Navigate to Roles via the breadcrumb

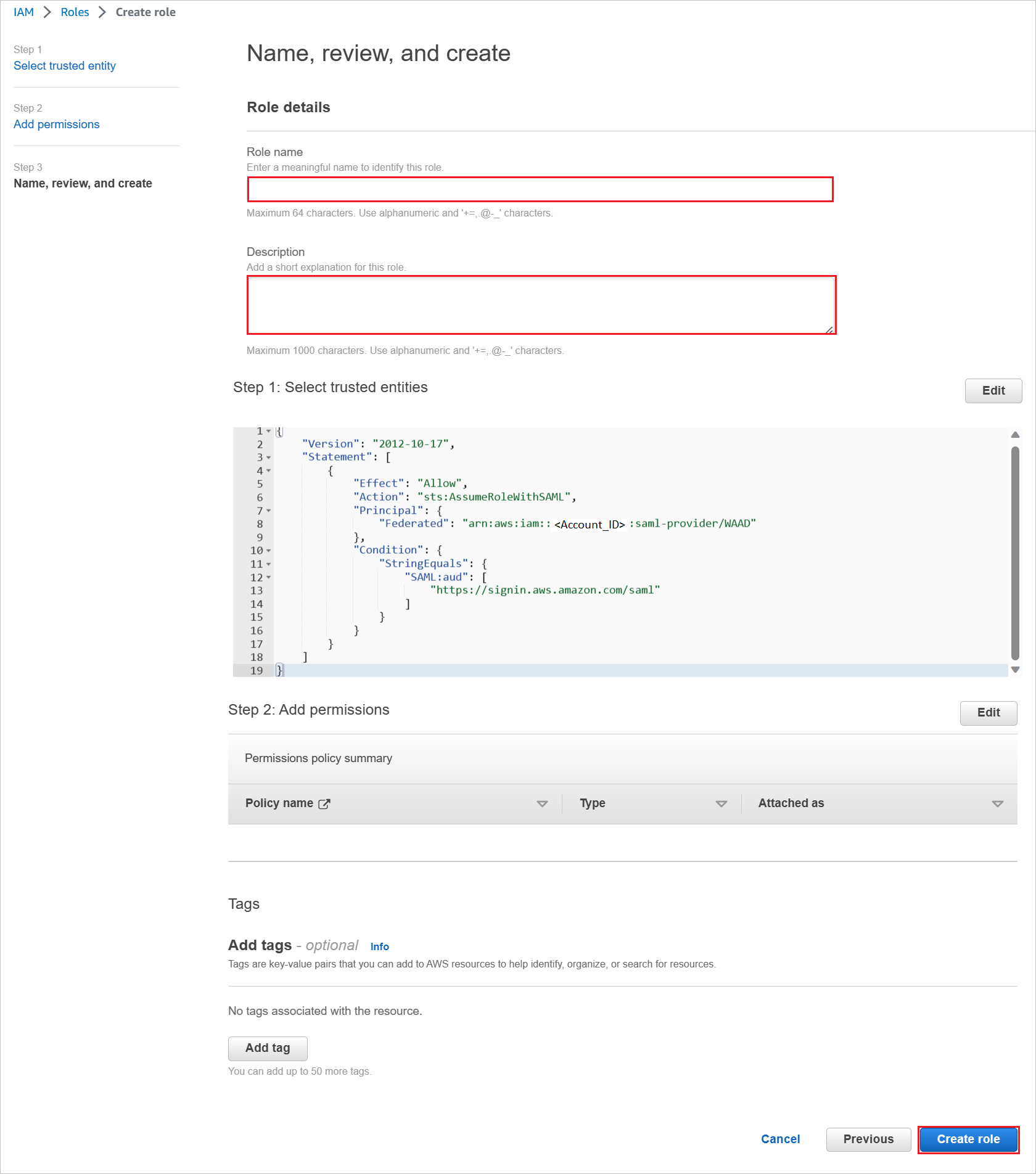pos(75,12)
